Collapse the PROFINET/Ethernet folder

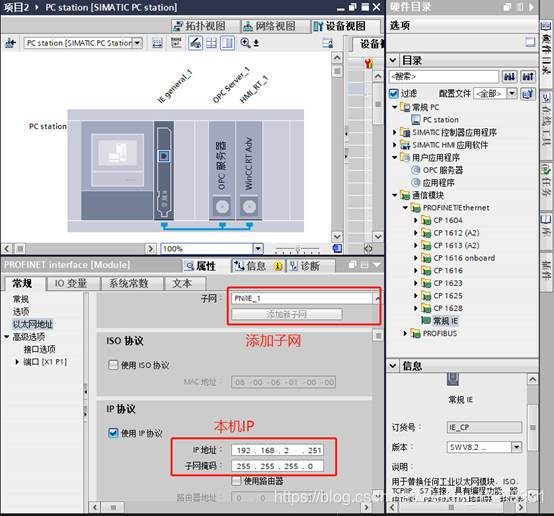pos(405,208)
